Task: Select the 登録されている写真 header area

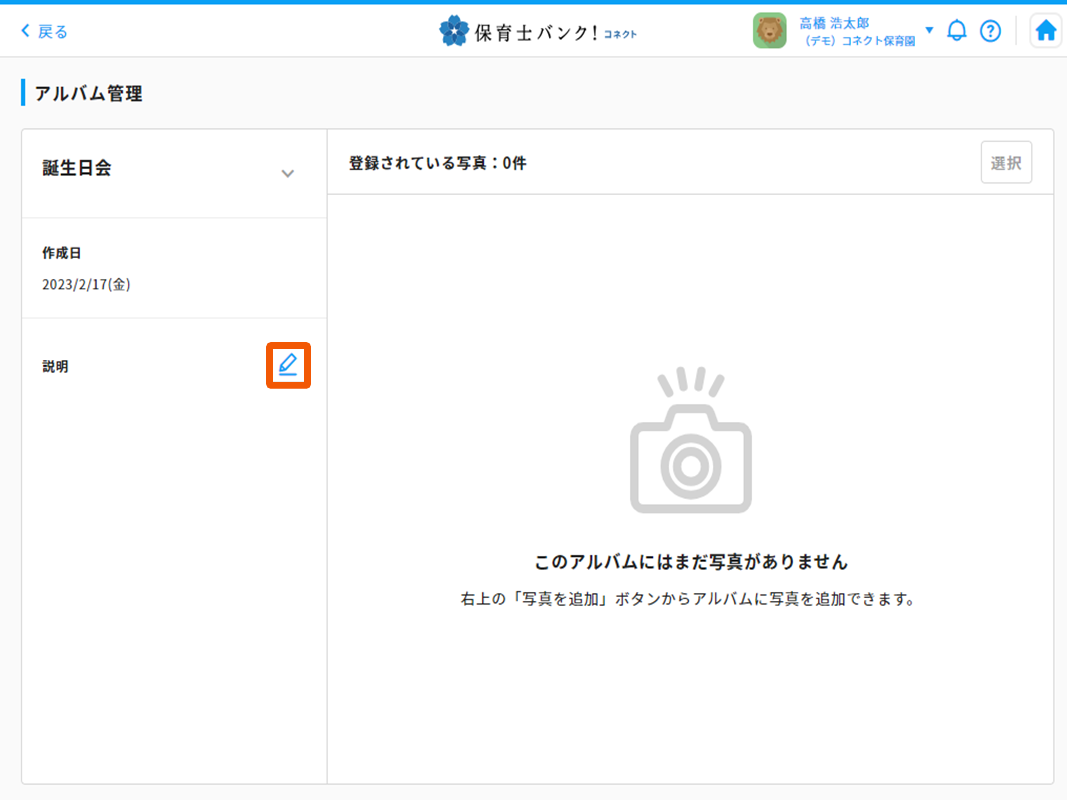Action: (x=438, y=161)
